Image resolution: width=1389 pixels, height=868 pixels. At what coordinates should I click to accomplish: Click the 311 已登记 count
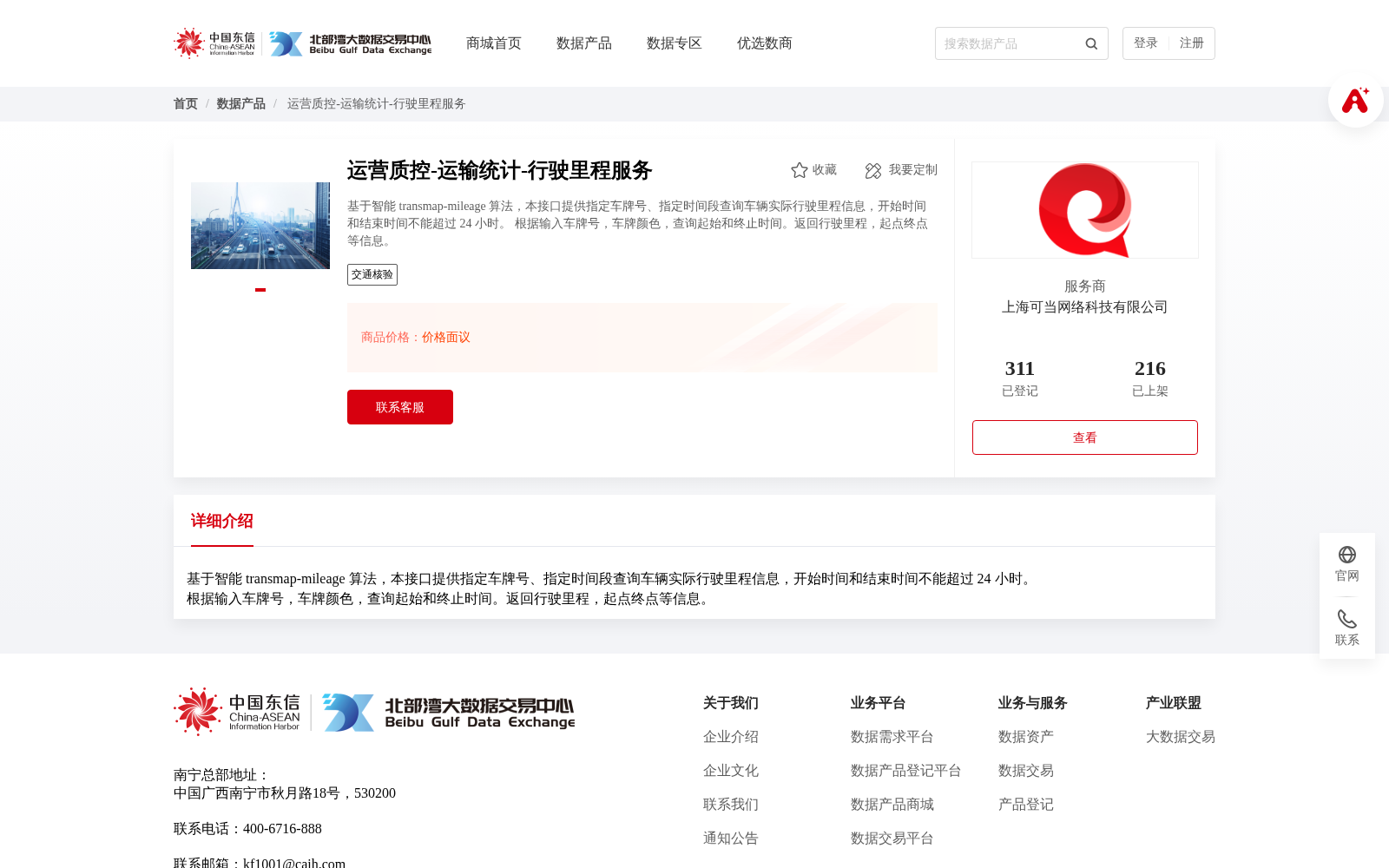[1020, 378]
